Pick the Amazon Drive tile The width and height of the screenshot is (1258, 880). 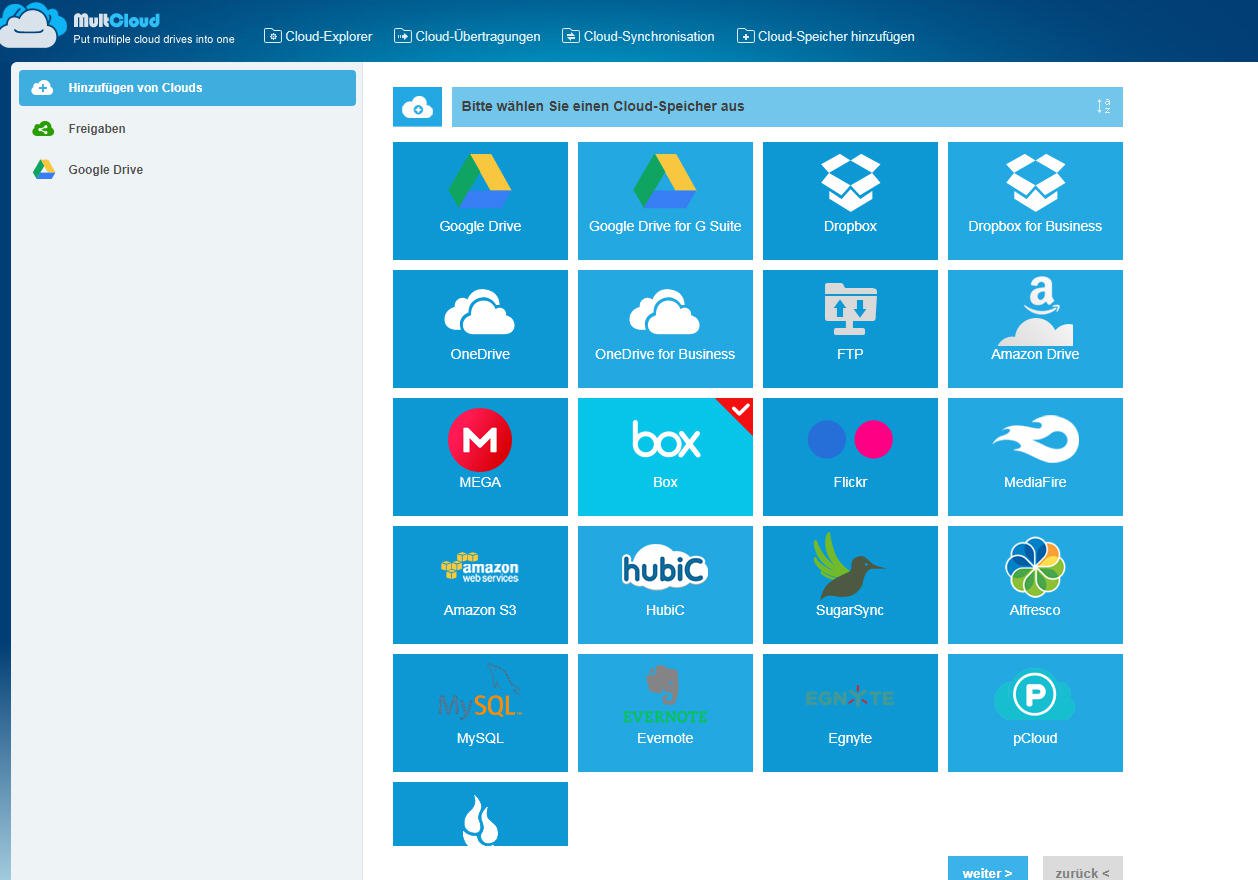pos(1035,328)
